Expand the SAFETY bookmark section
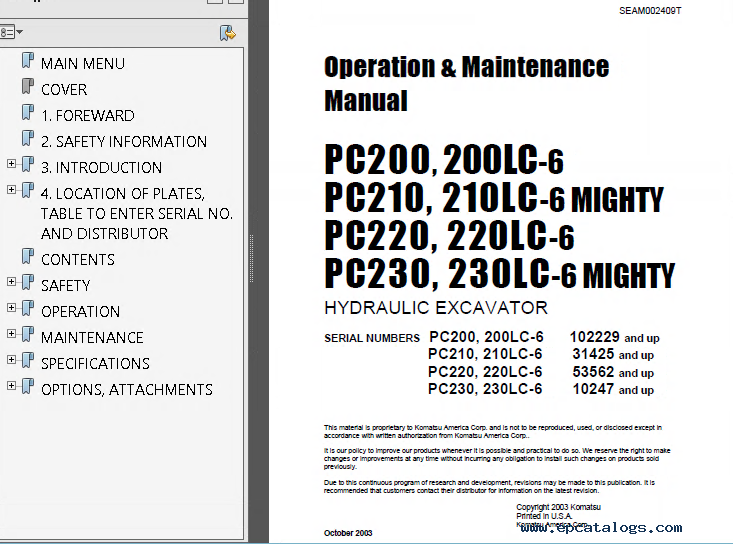Screen dimensions: 733x544 (12, 281)
